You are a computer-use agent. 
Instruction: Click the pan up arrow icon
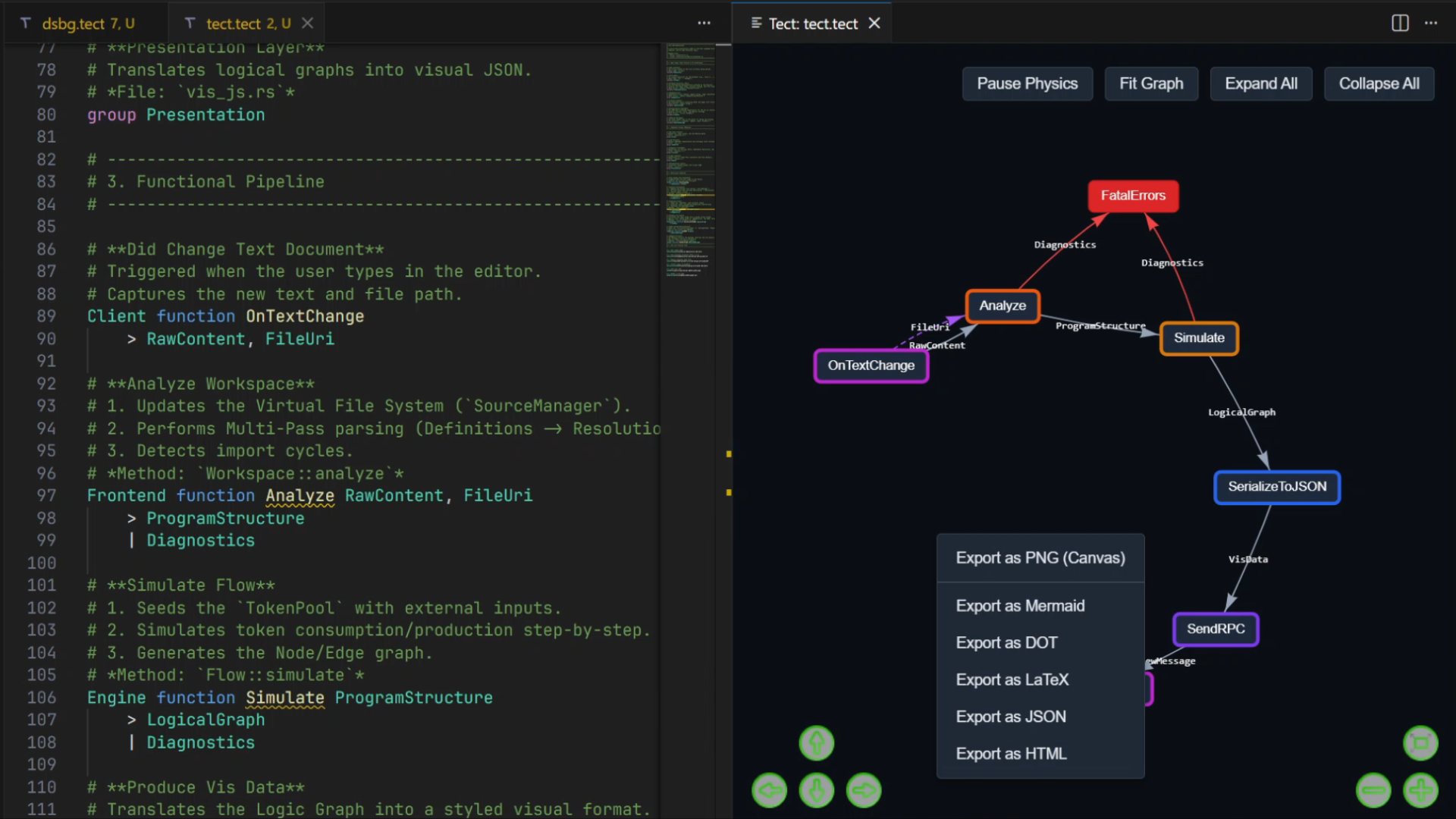816,743
